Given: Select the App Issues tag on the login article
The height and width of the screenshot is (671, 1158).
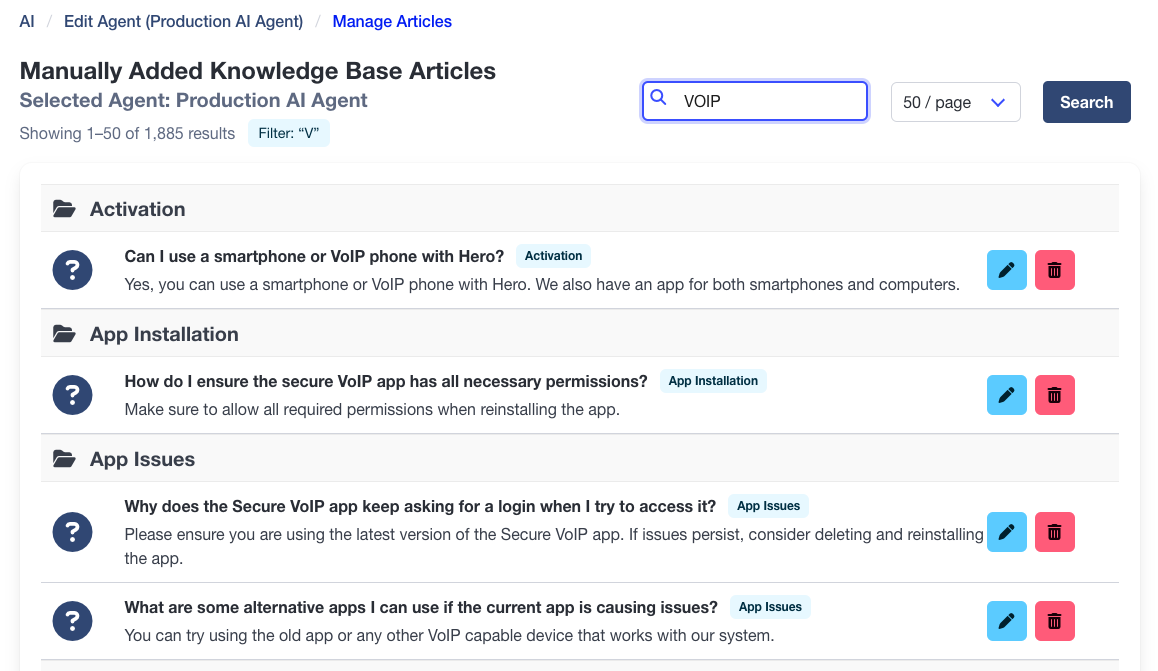Looking at the screenshot, I should (x=768, y=505).
